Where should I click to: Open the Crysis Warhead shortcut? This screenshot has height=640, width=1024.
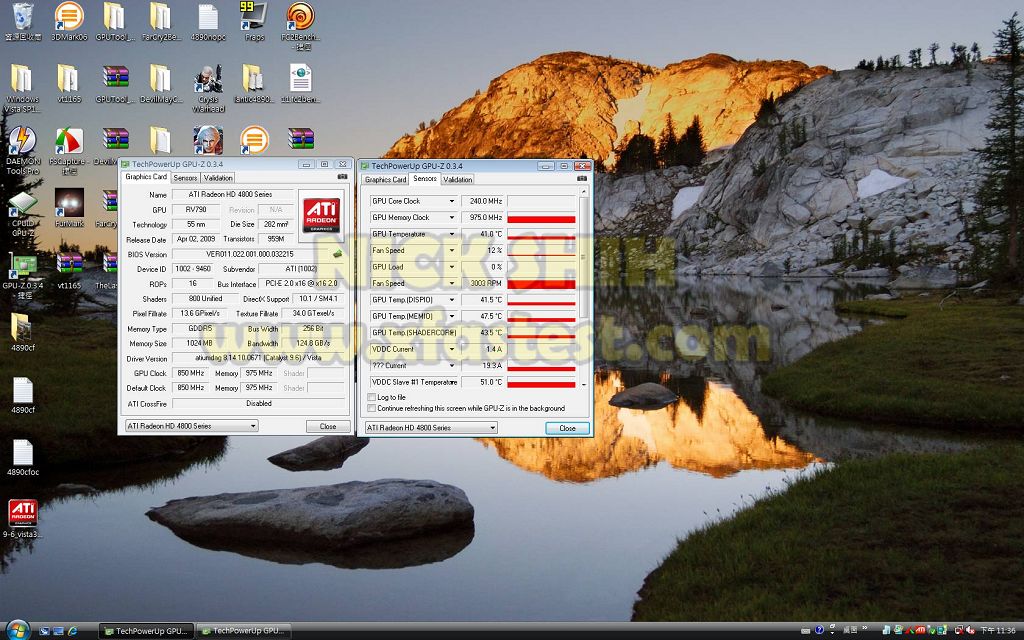click(x=208, y=80)
